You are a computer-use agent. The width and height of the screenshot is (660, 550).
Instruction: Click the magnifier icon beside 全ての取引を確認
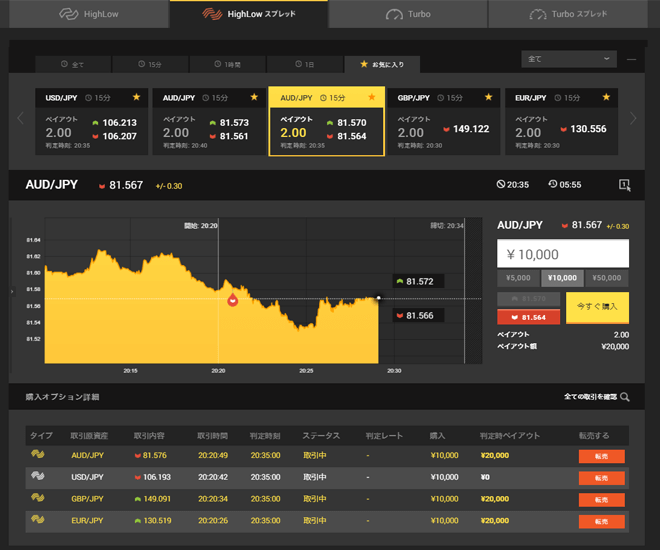[625, 397]
